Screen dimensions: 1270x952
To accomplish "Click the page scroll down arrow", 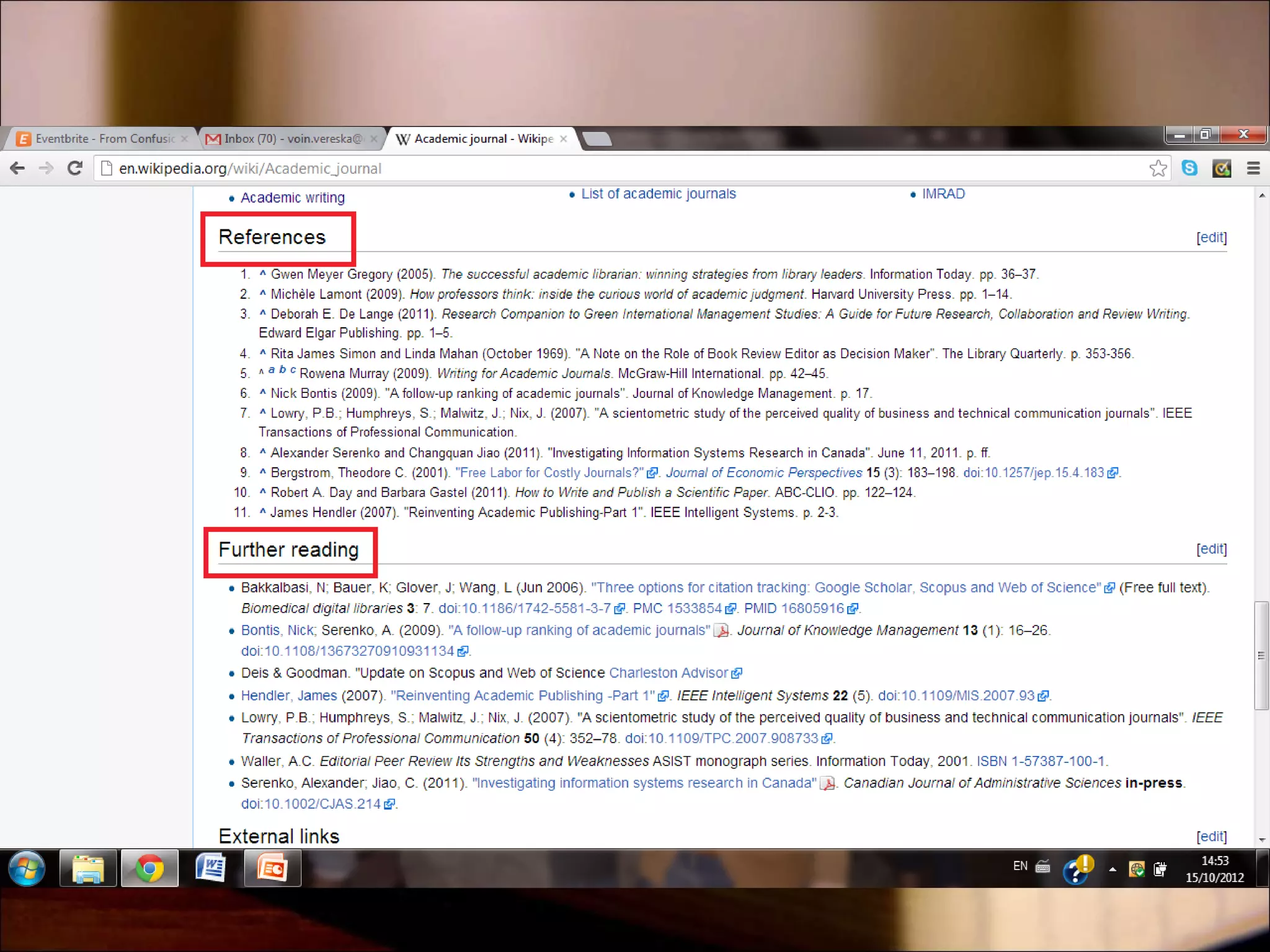I will coord(1262,840).
